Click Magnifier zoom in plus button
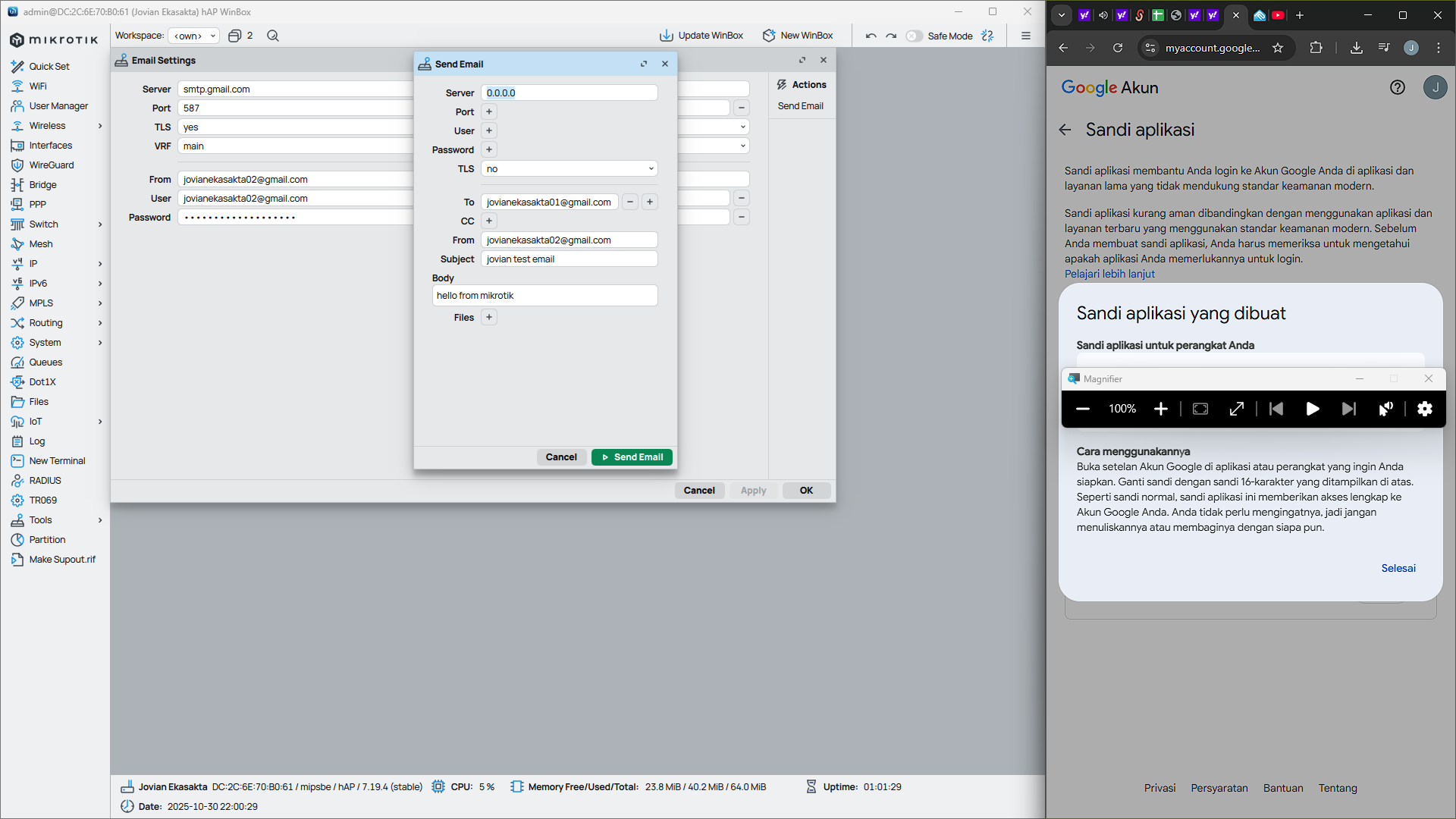This screenshot has width=1456, height=819. (1161, 409)
